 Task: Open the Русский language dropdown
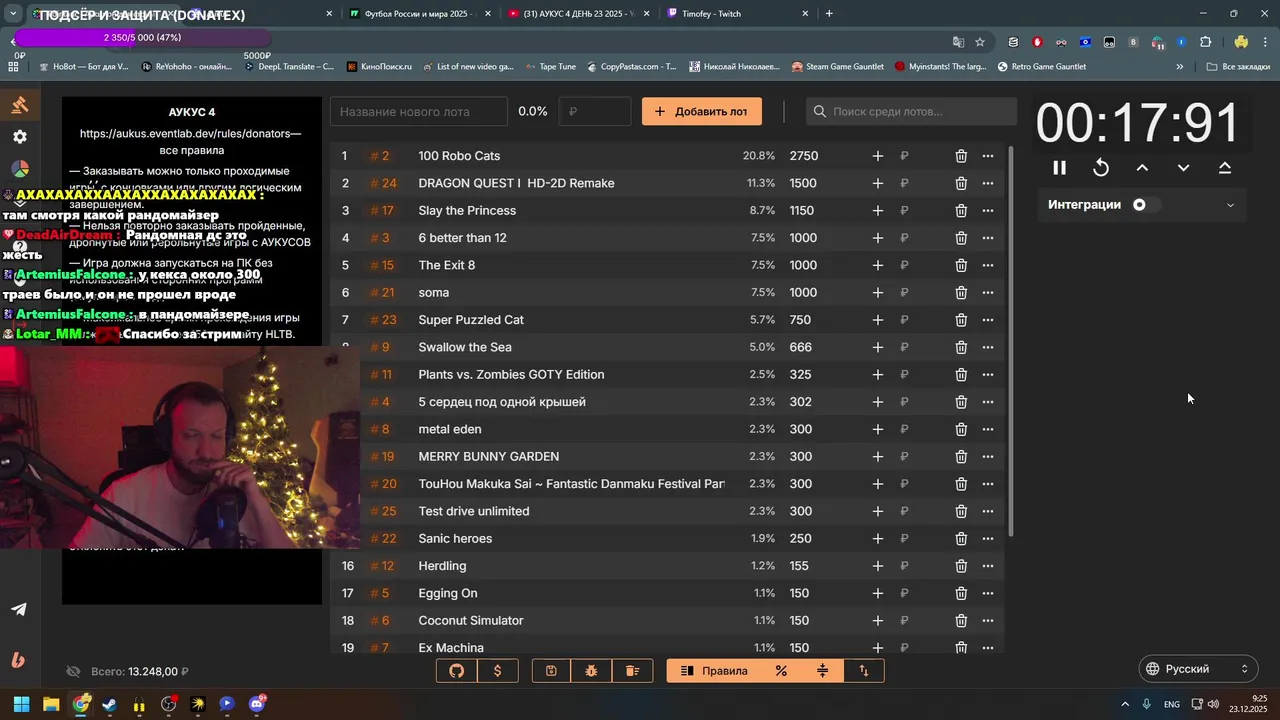click(1199, 669)
